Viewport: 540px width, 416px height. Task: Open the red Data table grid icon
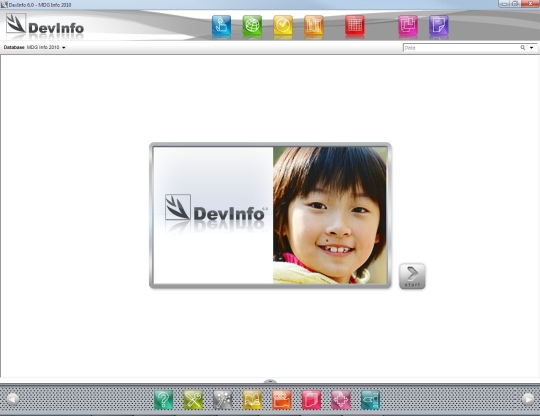pos(355,25)
